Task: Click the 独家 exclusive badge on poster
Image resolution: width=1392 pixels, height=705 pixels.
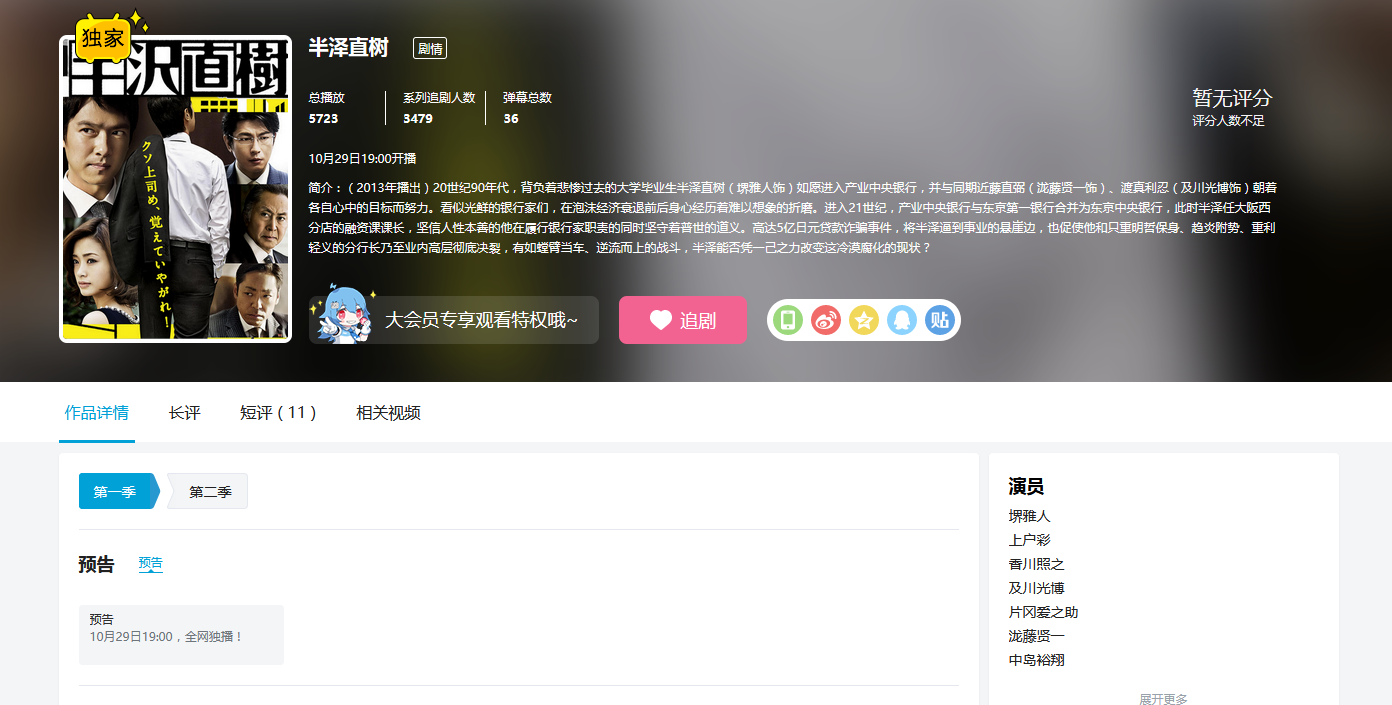Action: (x=103, y=38)
